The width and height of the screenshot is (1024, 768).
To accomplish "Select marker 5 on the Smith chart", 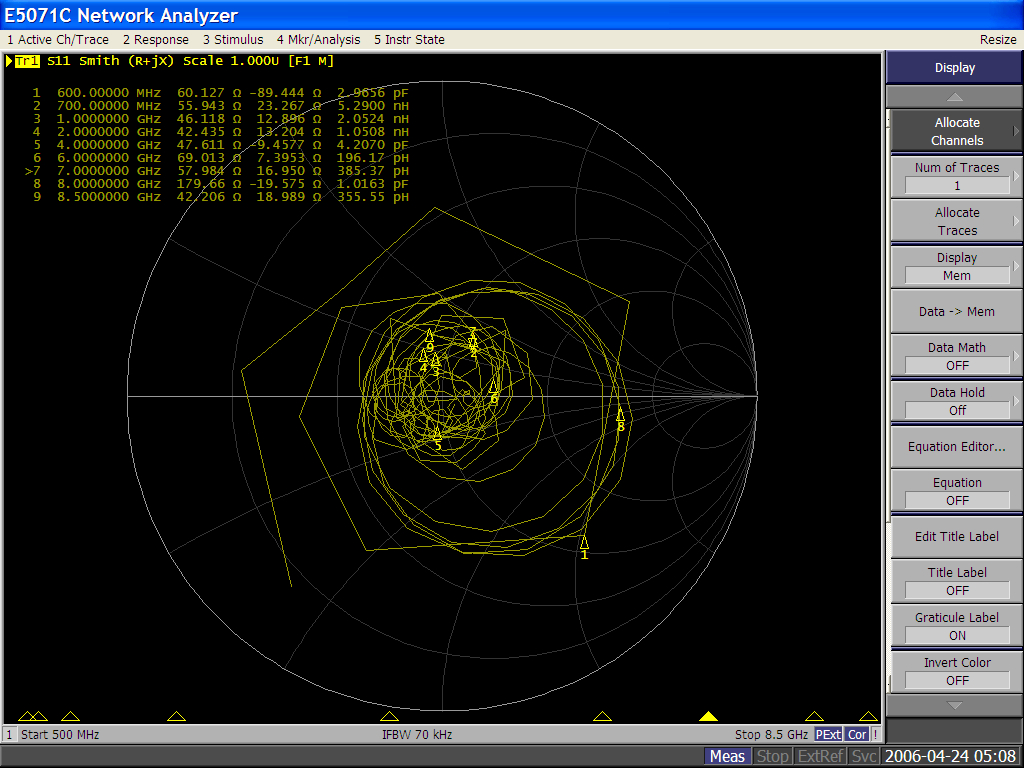I will [x=438, y=438].
